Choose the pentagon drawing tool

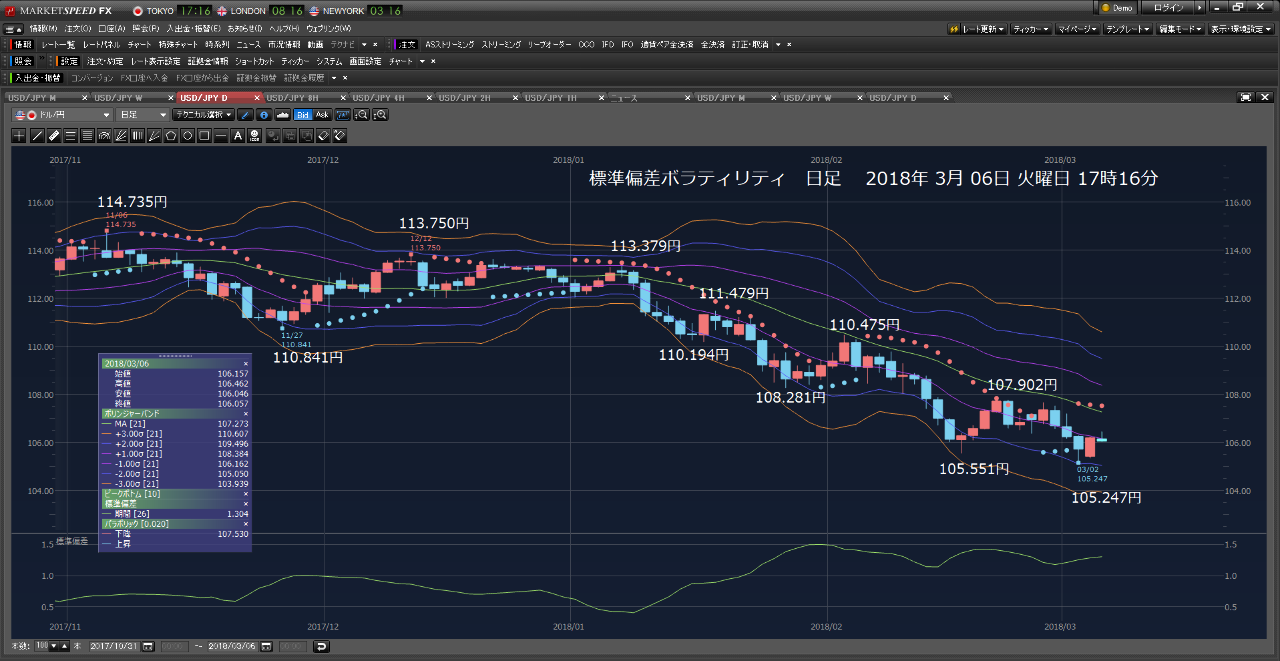point(170,135)
